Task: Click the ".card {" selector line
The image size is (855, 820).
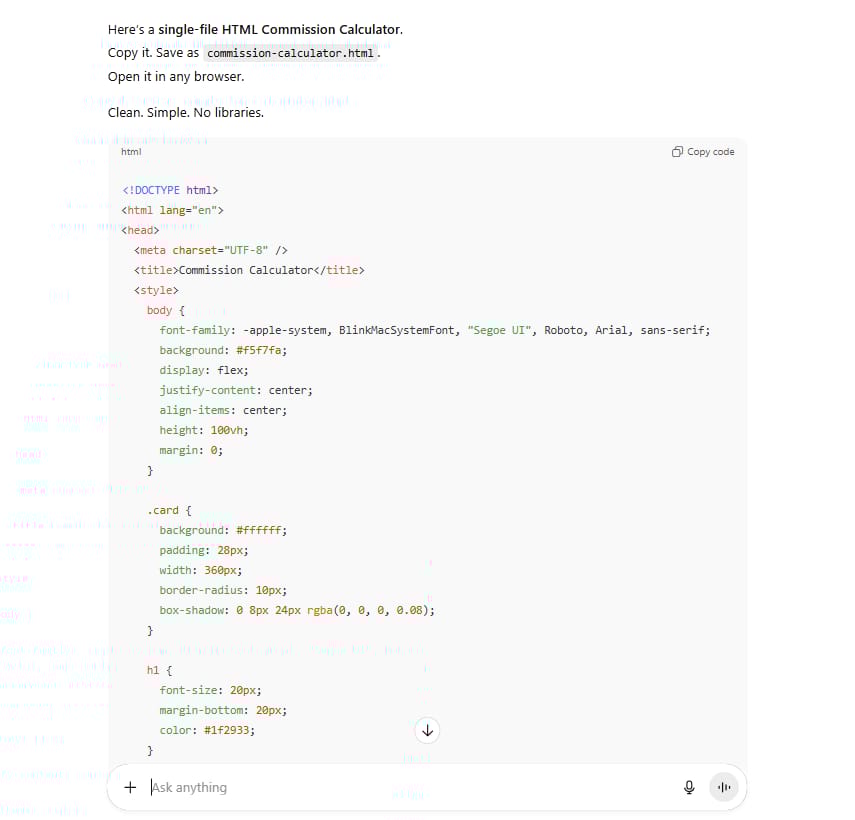Action: tap(168, 510)
